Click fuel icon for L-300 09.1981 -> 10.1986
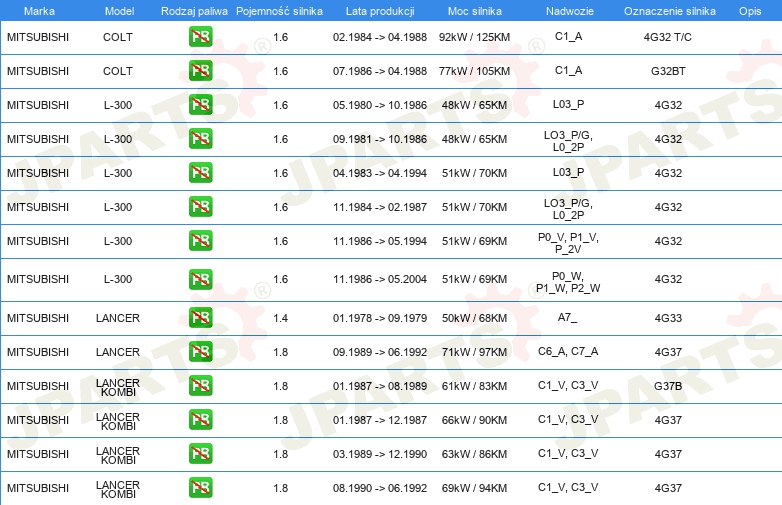This screenshot has width=782, height=505. (200, 139)
